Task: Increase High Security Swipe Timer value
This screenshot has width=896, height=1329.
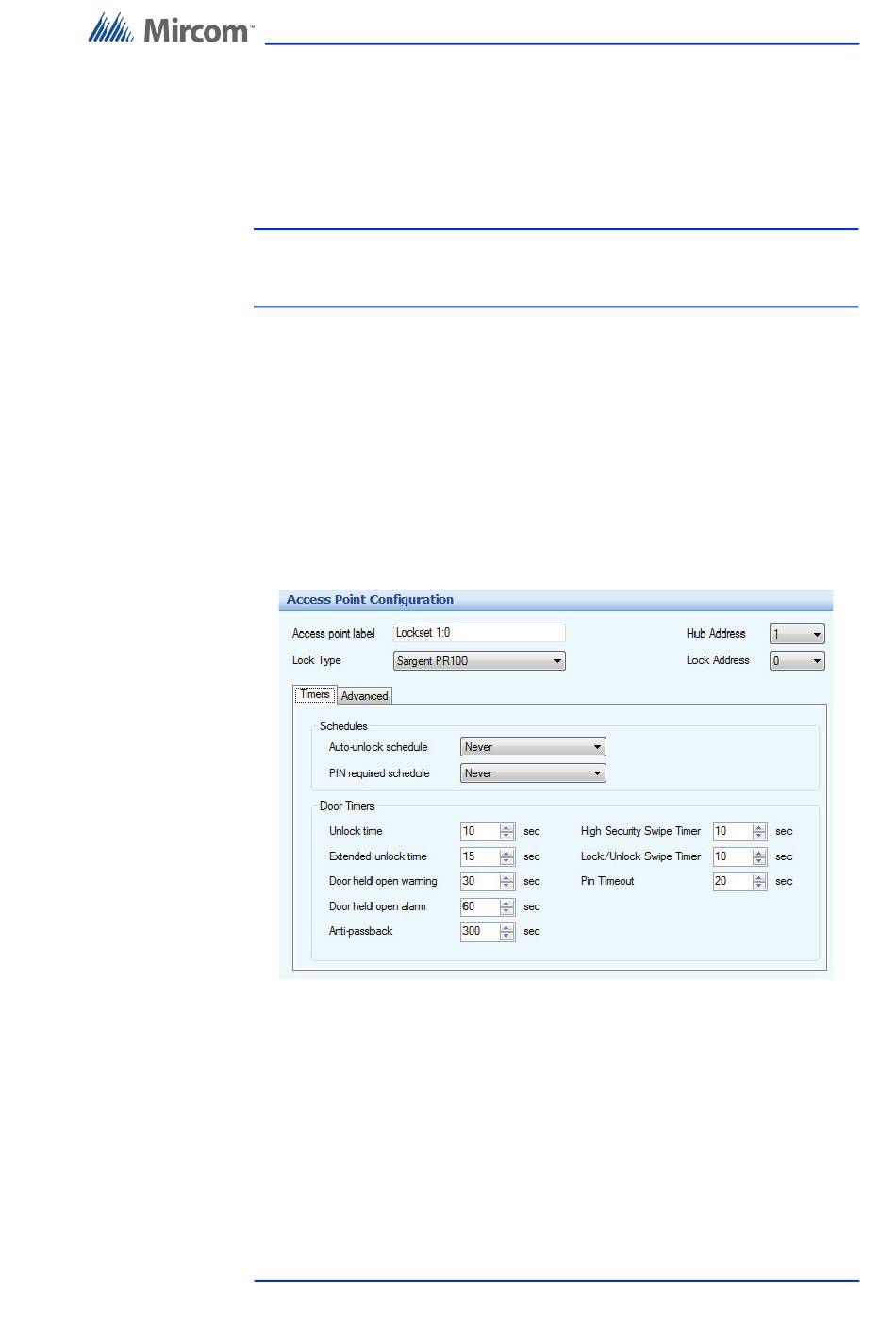Action: tap(759, 827)
